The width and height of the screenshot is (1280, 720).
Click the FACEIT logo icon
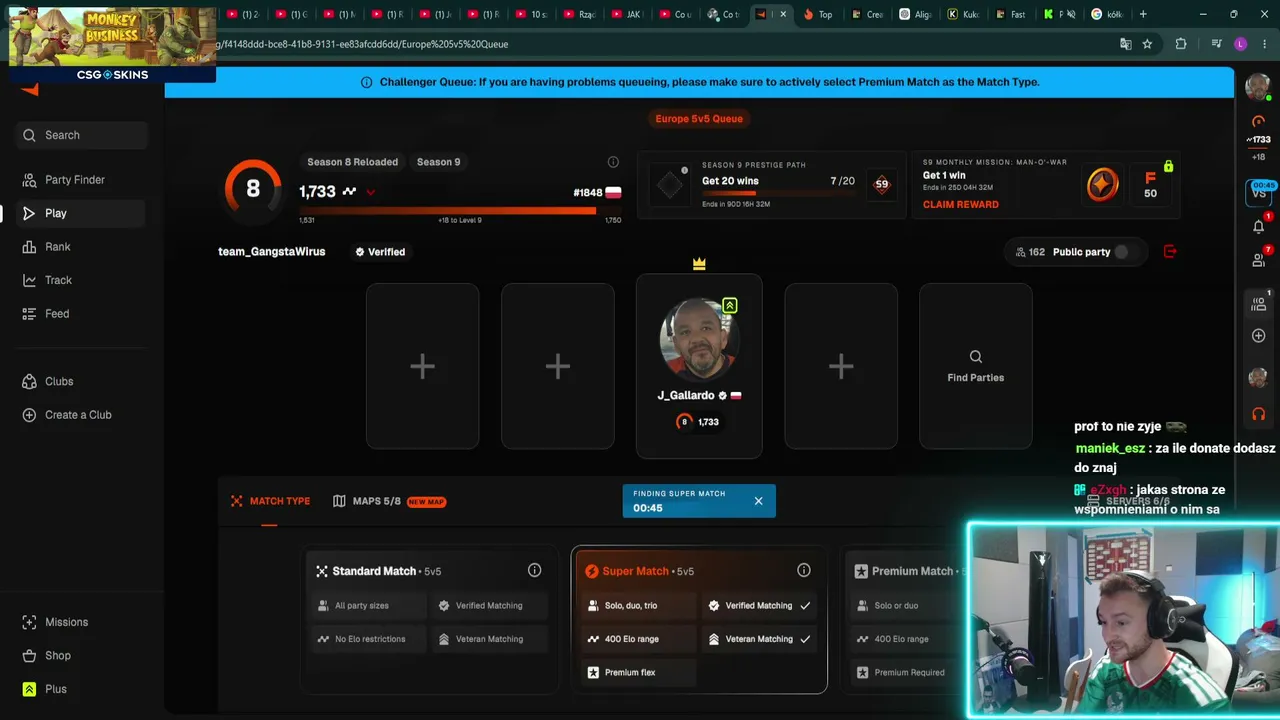click(30, 90)
